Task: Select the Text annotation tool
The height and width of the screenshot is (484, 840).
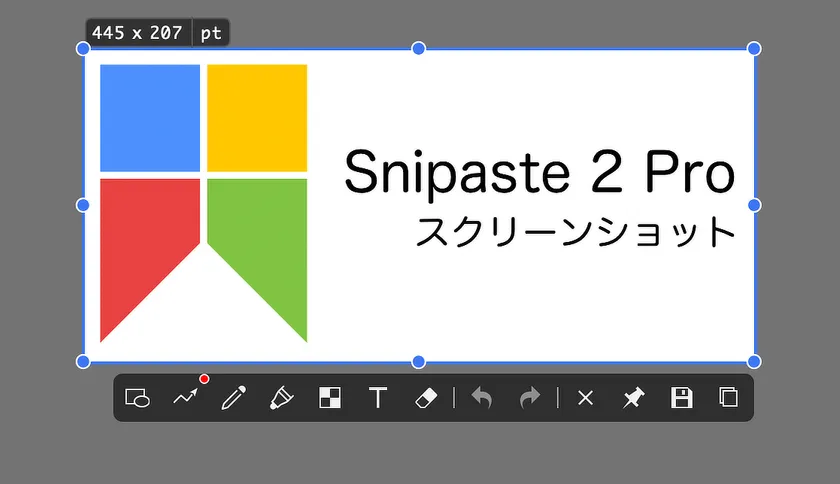Action: point(378,398)
